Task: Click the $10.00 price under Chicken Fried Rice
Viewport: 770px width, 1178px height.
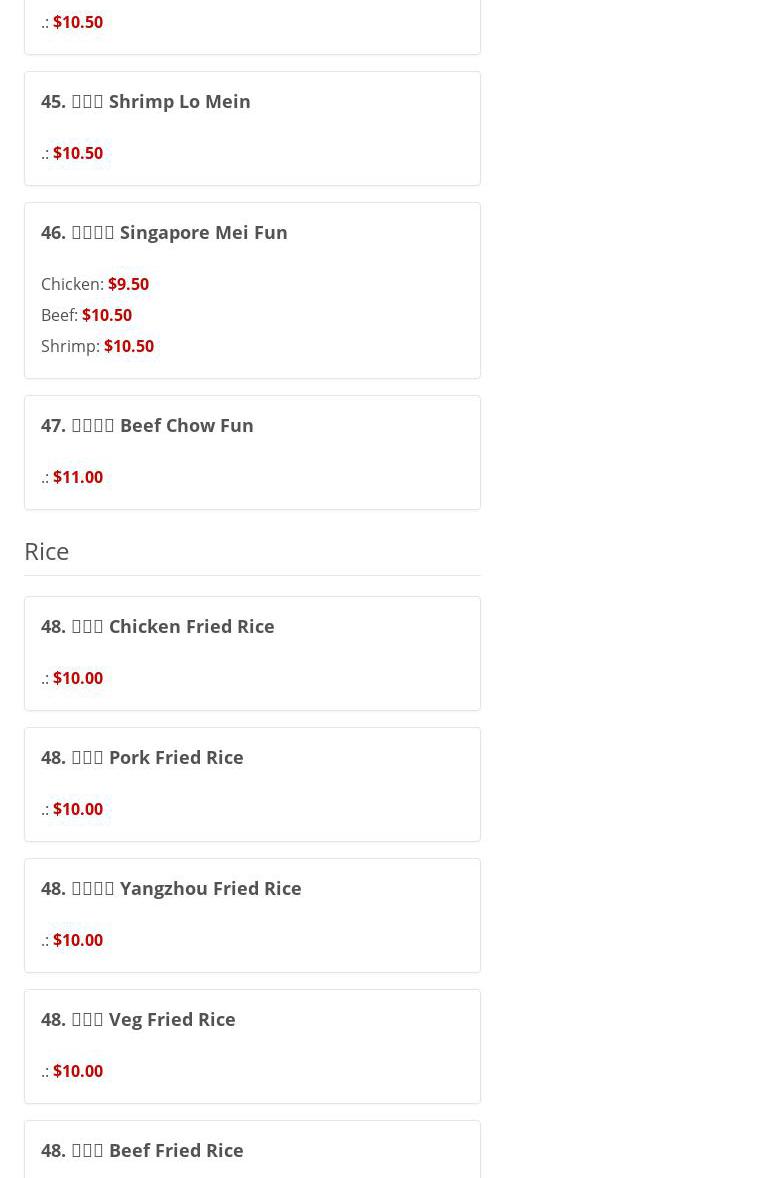Action: click(77, 678)
